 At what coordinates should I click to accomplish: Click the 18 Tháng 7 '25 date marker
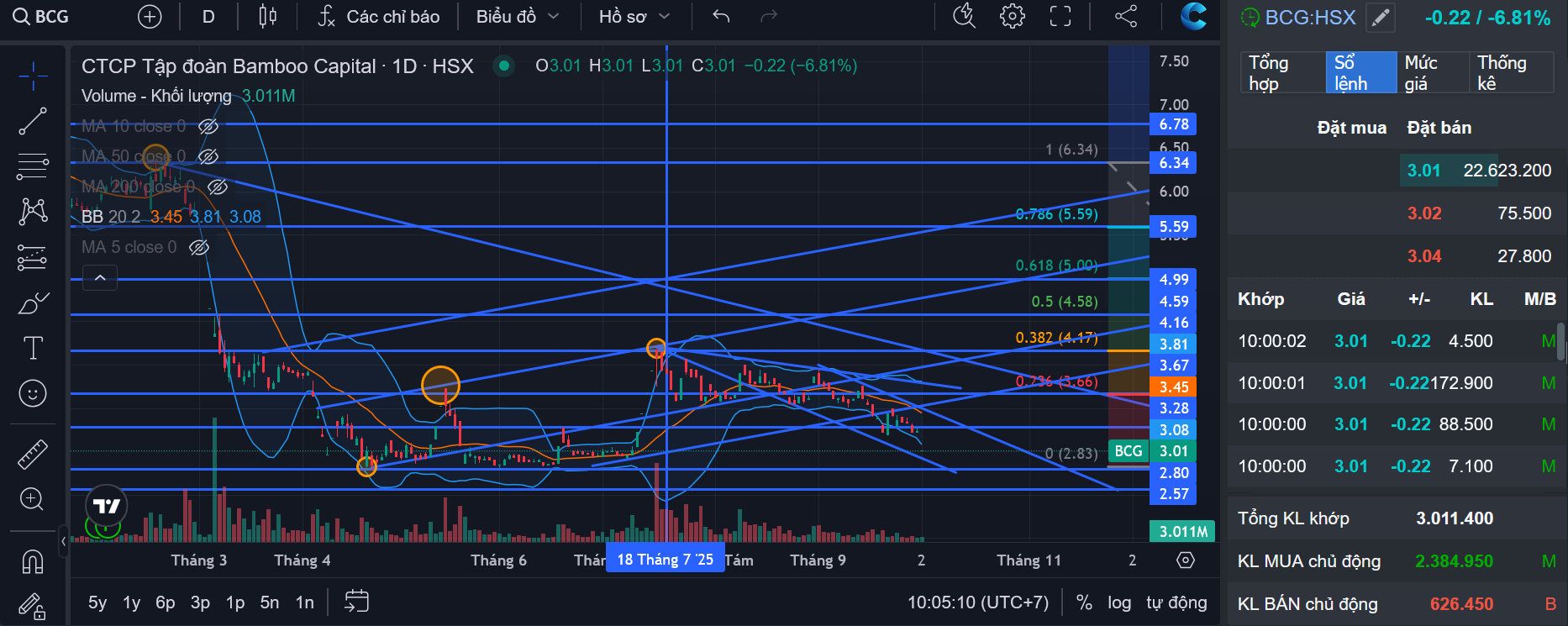click(665, 560)
